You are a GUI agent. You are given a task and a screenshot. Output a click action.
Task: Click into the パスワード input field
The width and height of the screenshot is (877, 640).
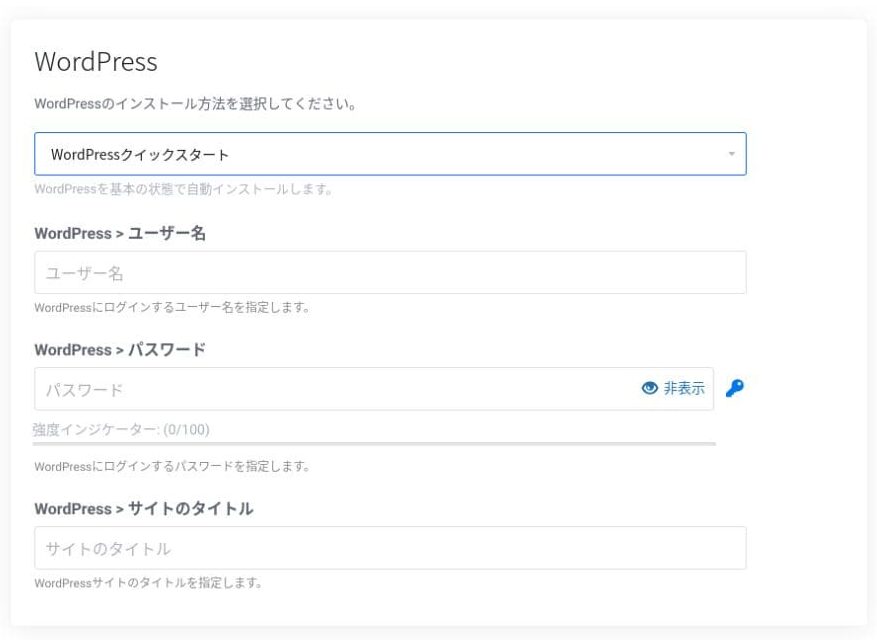330,389
